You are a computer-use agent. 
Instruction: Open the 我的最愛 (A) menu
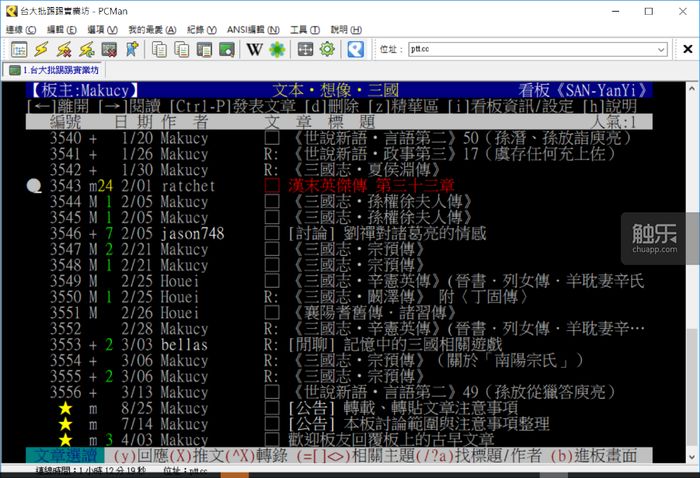pos(152,30)
